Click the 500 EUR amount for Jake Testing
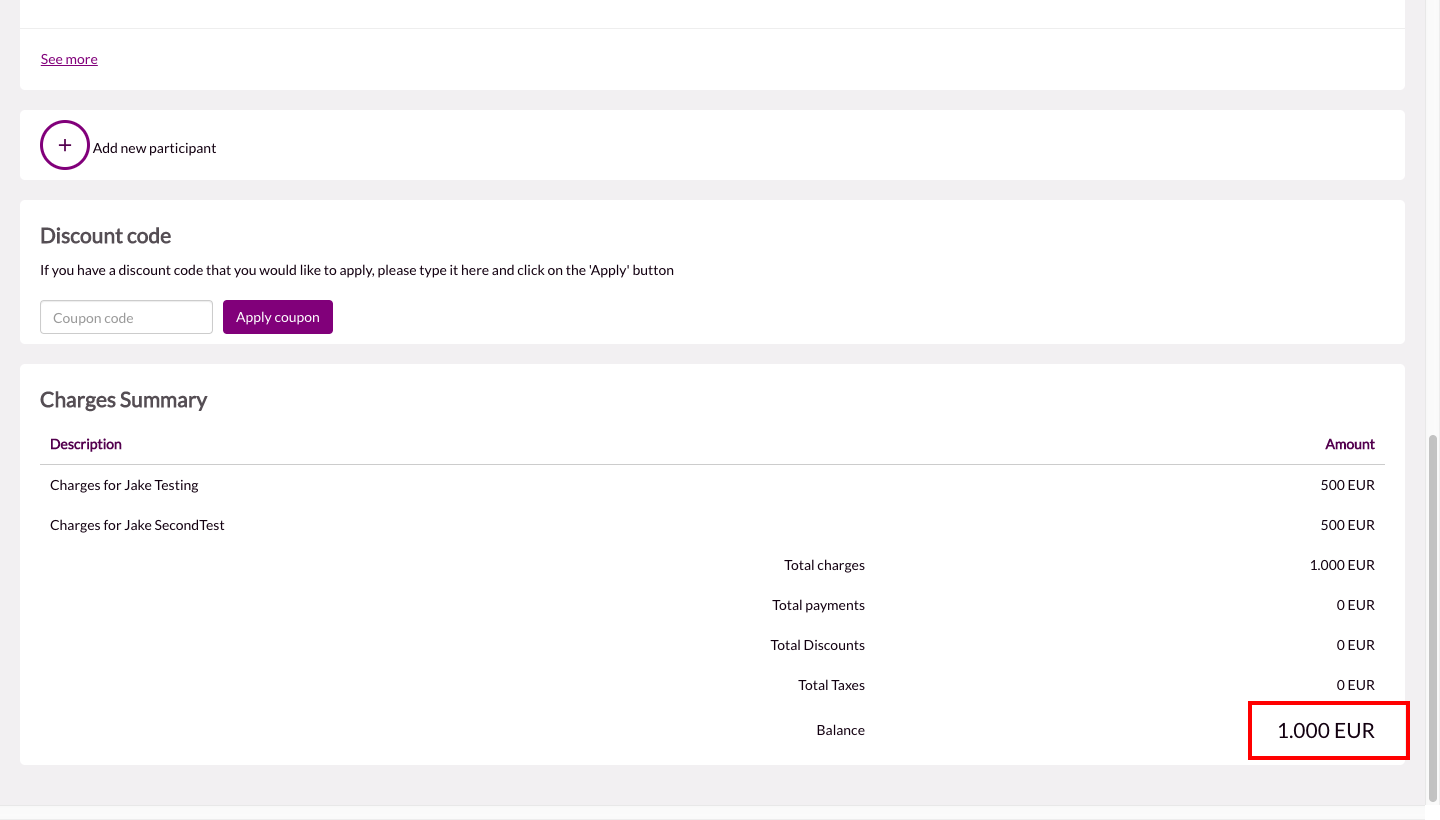 pos(1347,485)
